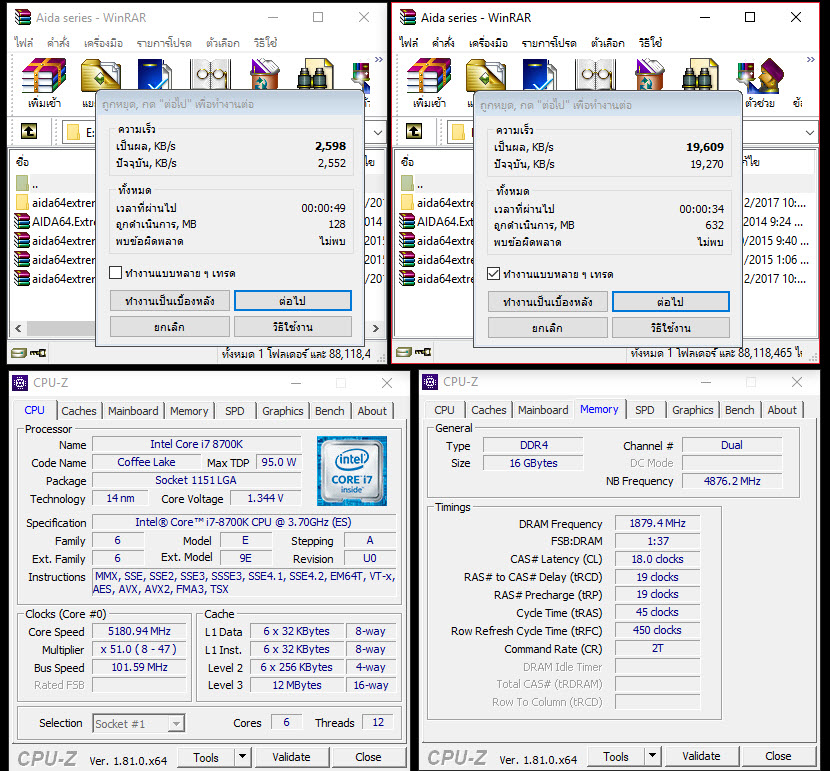Click horizontal scrollbar left arrow in left WinRAR
The width and height of the screenshot is (830, 771).
(x=19, y=328)
